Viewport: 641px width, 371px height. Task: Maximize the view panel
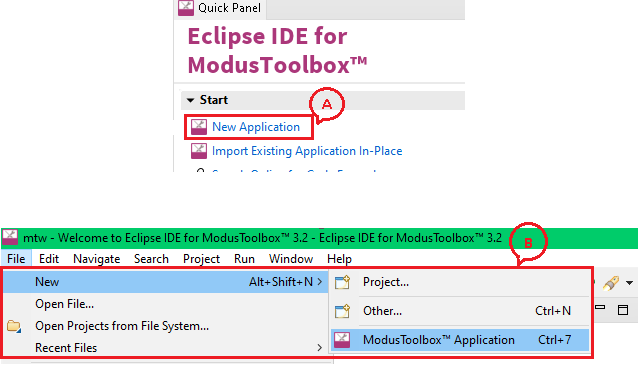coord(623,310)
